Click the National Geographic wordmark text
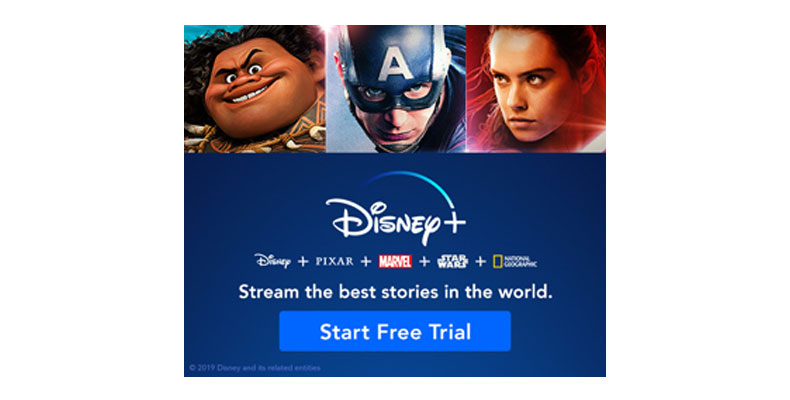 pos(520,262)
